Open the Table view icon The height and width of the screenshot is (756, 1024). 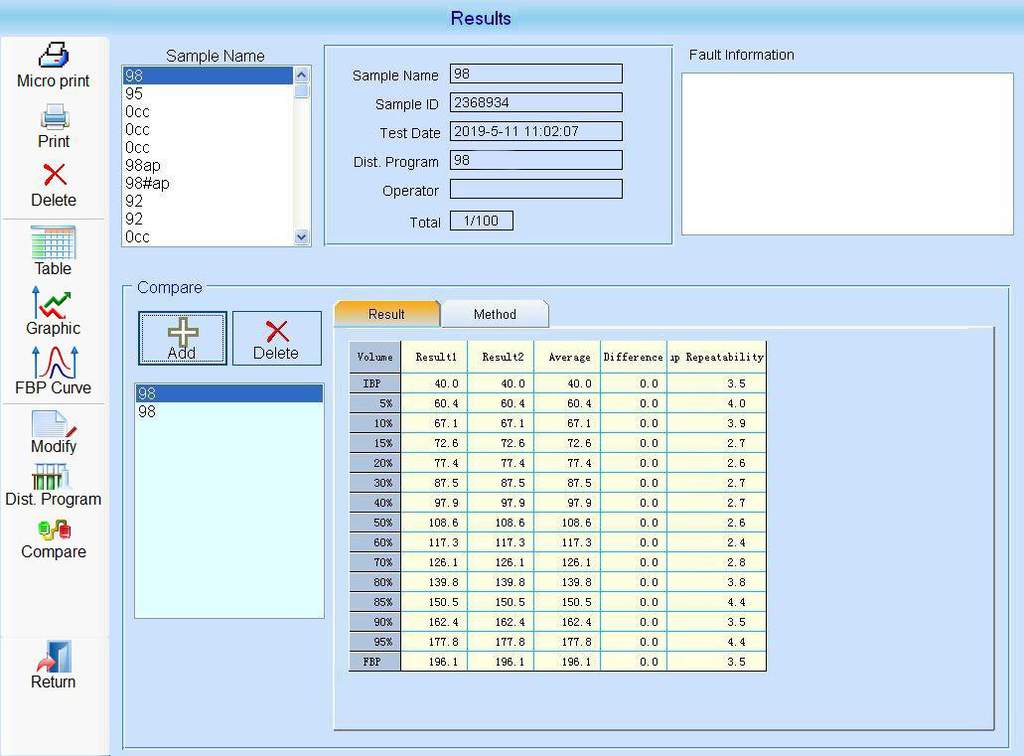(53, 243)
